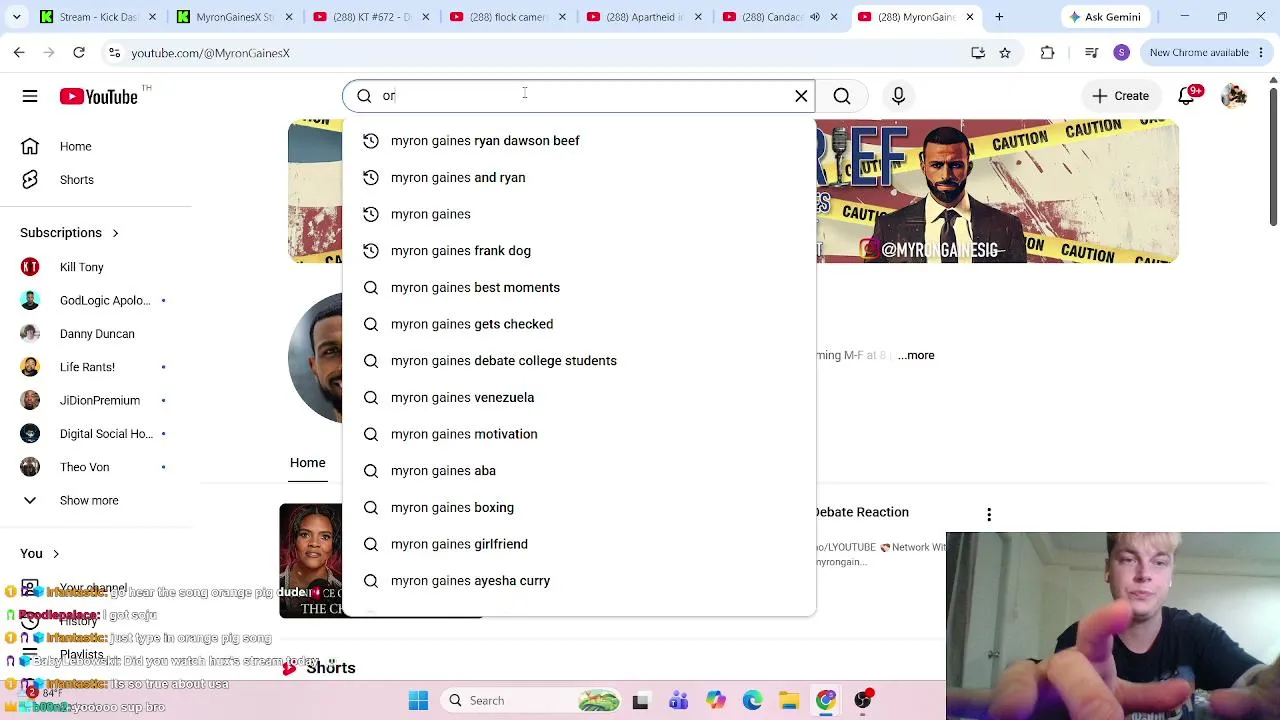Image resolution: width=1280 pixels, height=720 pixels.
Task: Choose myron gaines debate college students
Action: 579,361
